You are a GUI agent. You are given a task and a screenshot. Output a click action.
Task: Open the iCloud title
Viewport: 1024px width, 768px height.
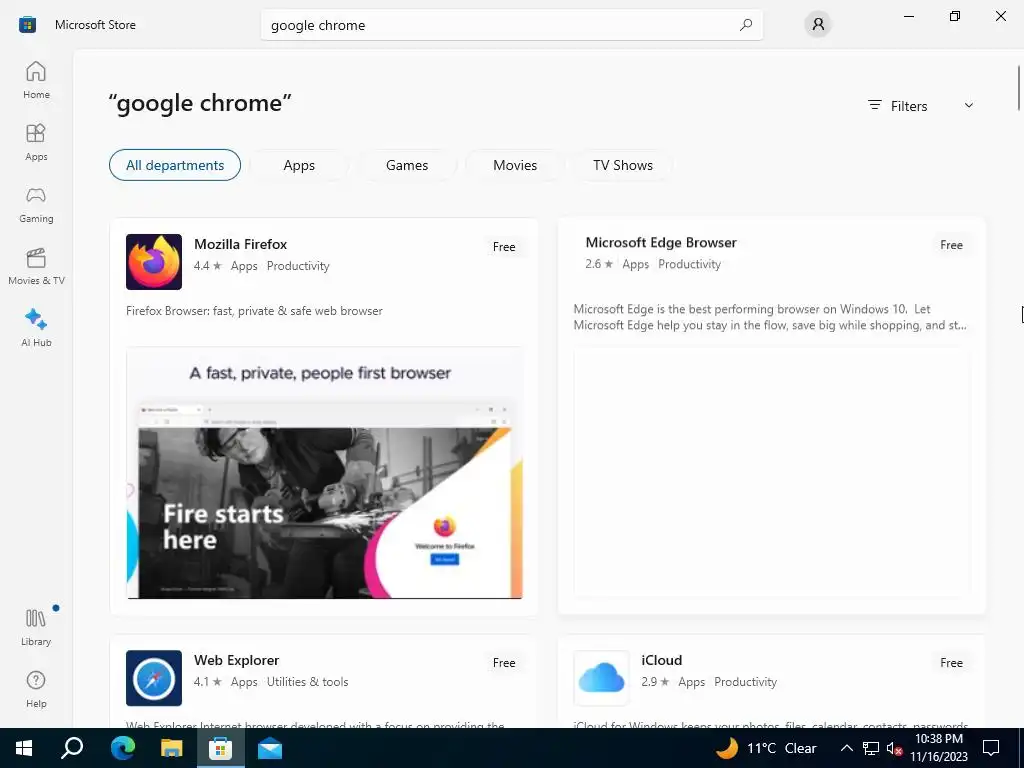pyautogui.click(x=662, y=660)
